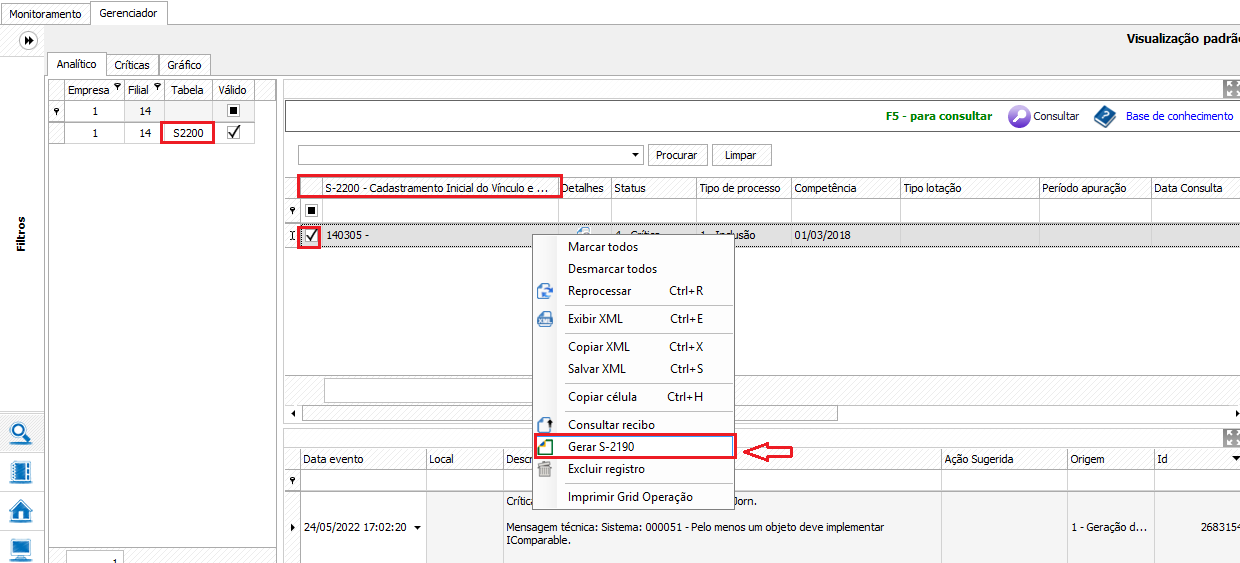
Task: Click the XML icon beside Exibir XML
Action: point(545,319)
